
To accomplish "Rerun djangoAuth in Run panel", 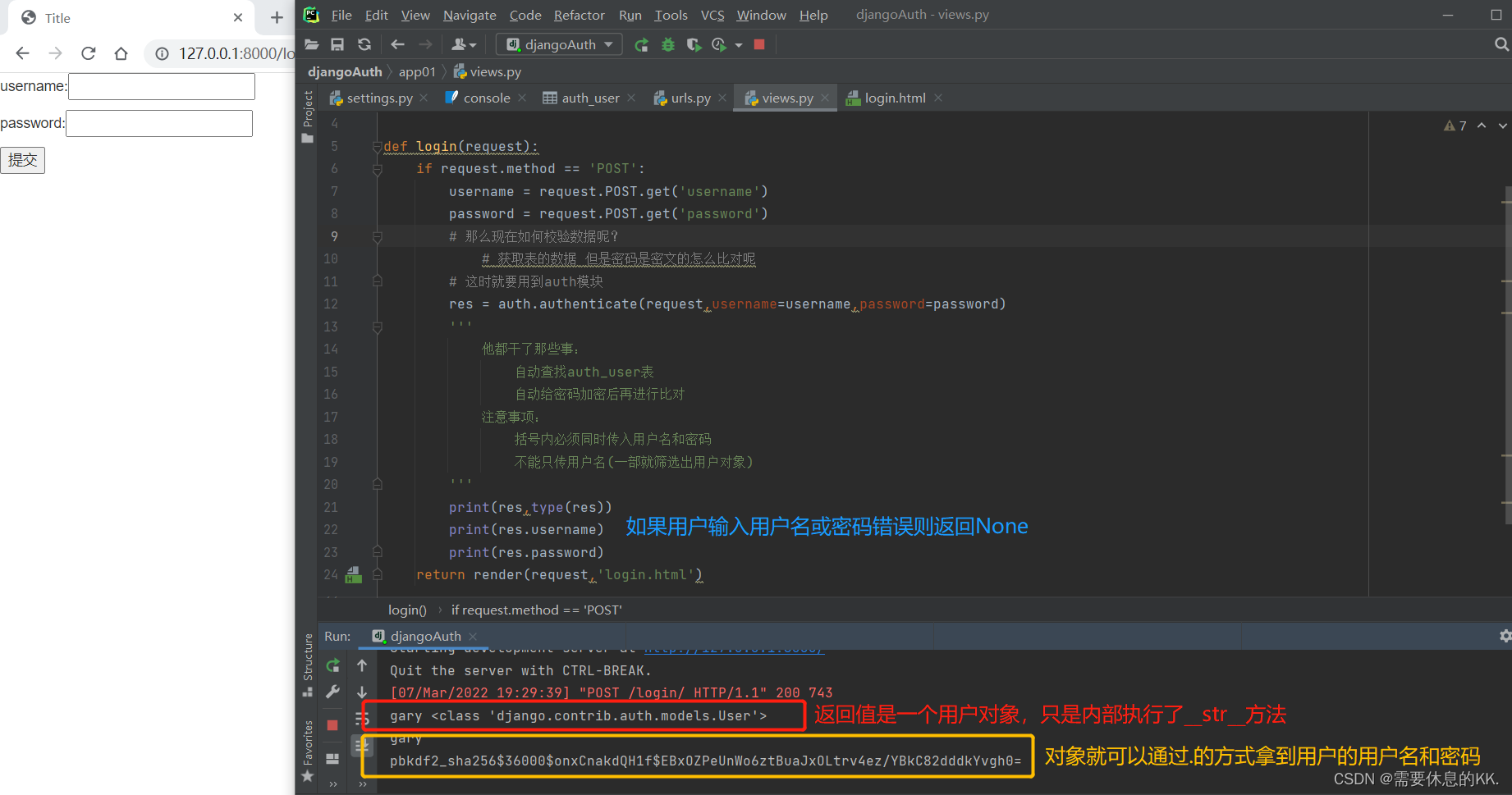I will point(332,665).
